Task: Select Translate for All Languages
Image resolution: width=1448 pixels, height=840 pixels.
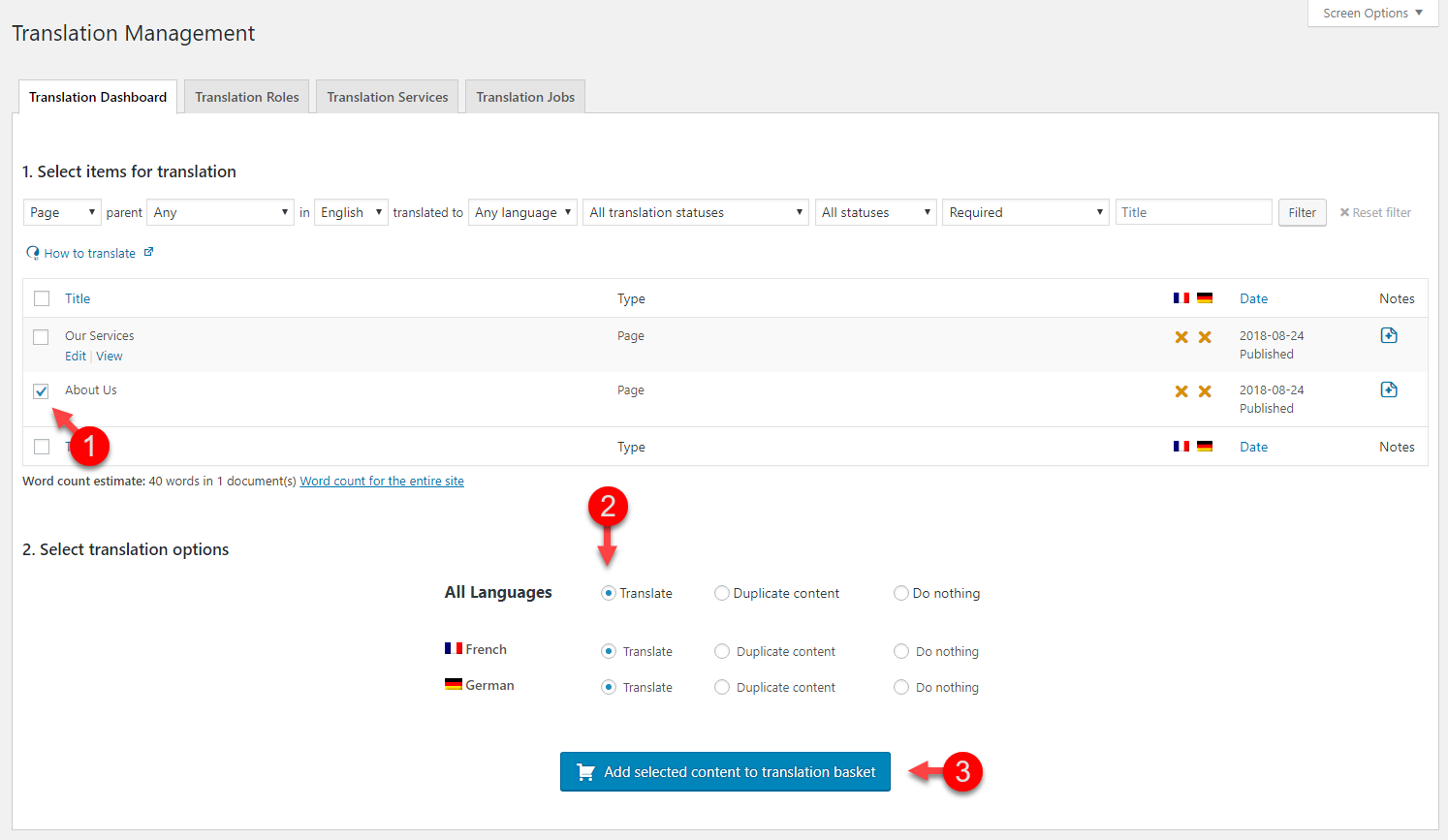Action: pyautogui.click(x=609, y=593)
